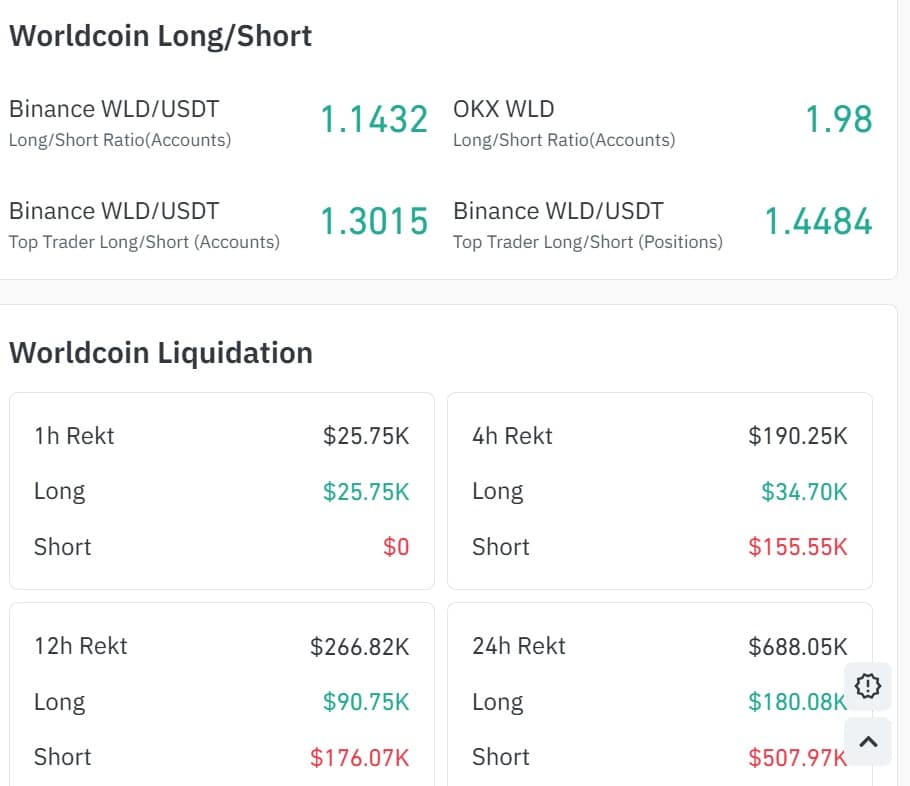Select the 4h Rekt card
This screenshot has width=910, height=786.
660,491
